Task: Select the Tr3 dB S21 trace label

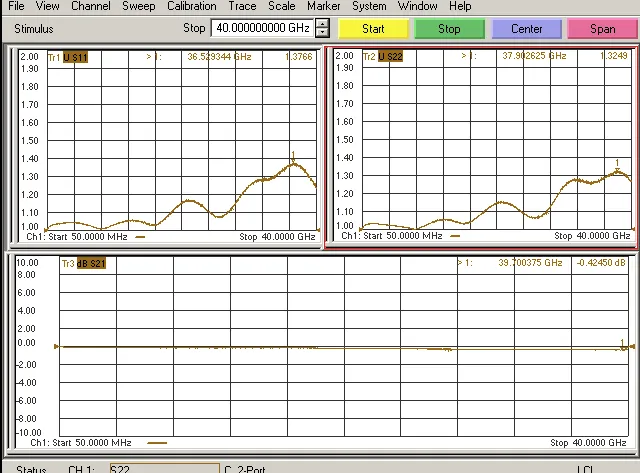Action: pyautogui.click(x=84, y=264)
